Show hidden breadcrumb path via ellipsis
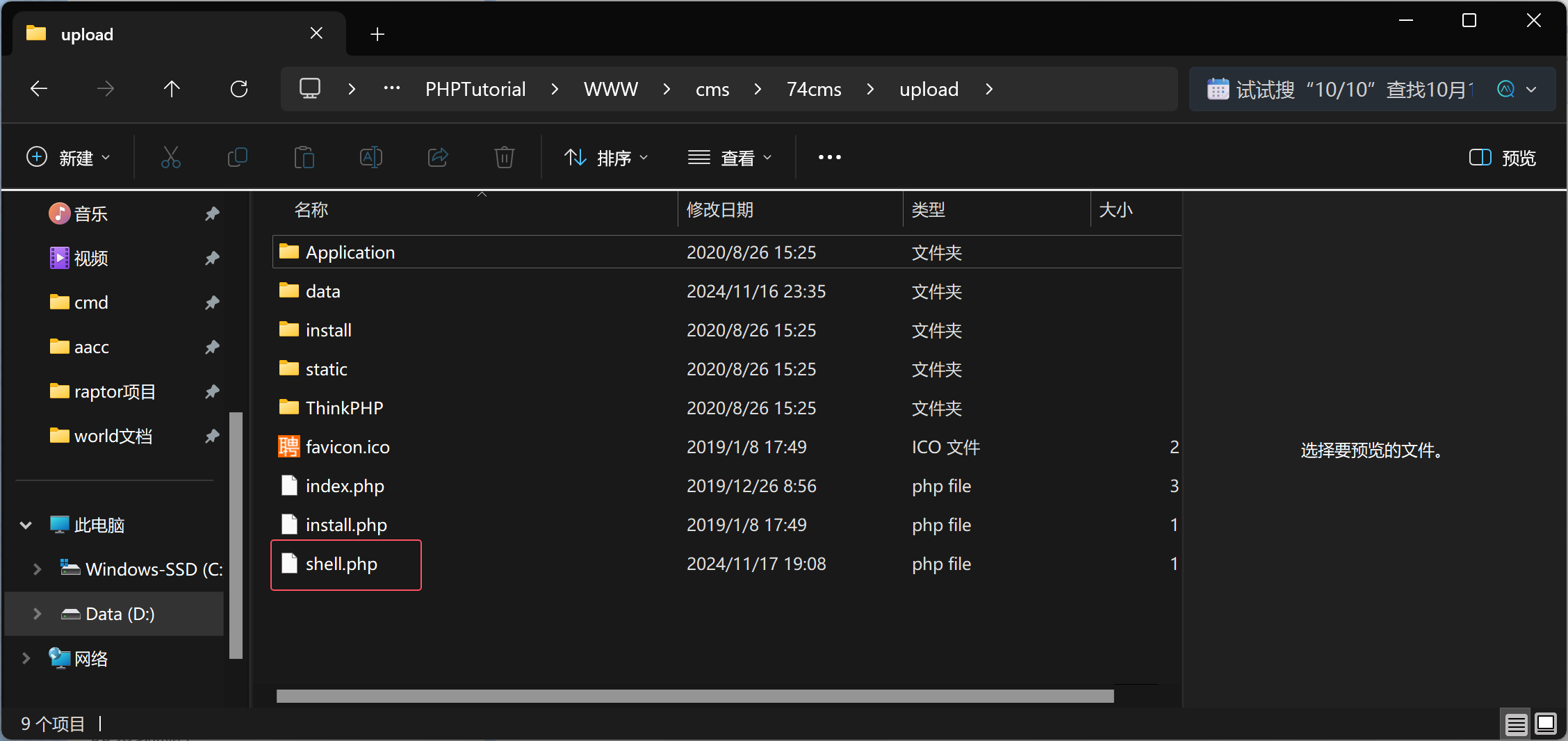This screenshot has height=741, width=1568. [x=392, y=88]
